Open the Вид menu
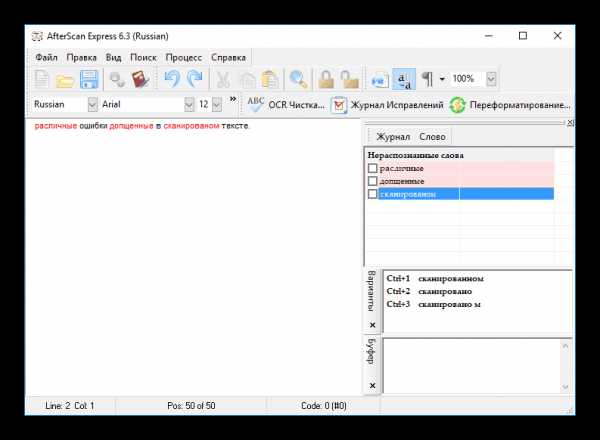600x440 pixels. (113, 58)
